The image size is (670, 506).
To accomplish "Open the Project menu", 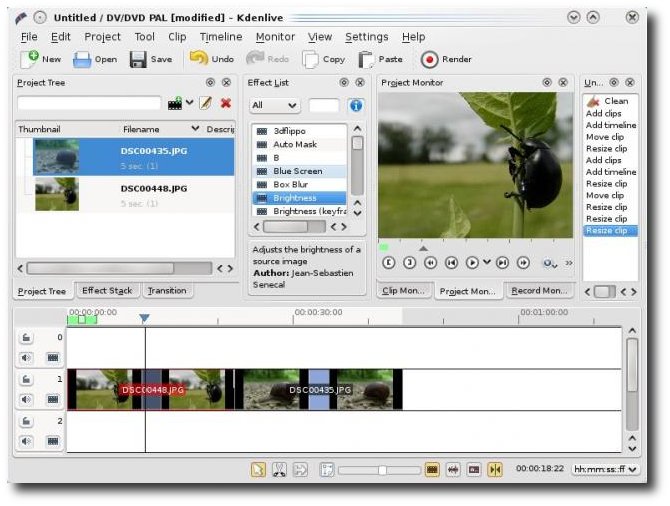I will pyautogui.click(x=103, y=37).
